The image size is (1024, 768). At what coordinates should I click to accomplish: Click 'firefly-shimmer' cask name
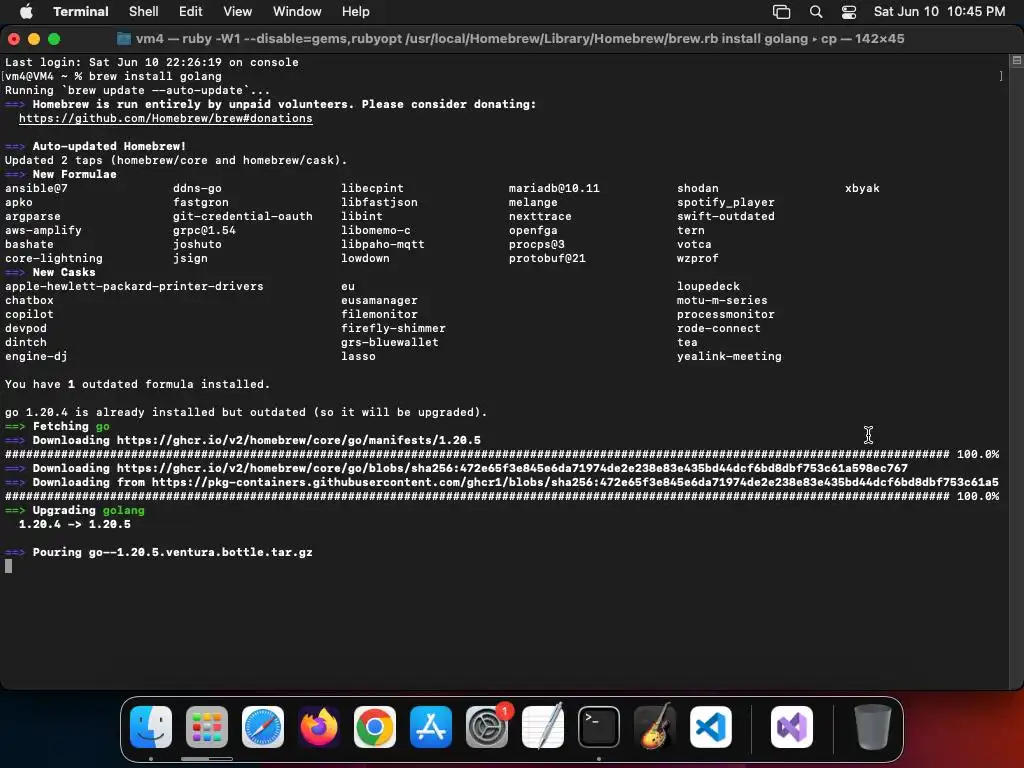click(x=393, y=328)
